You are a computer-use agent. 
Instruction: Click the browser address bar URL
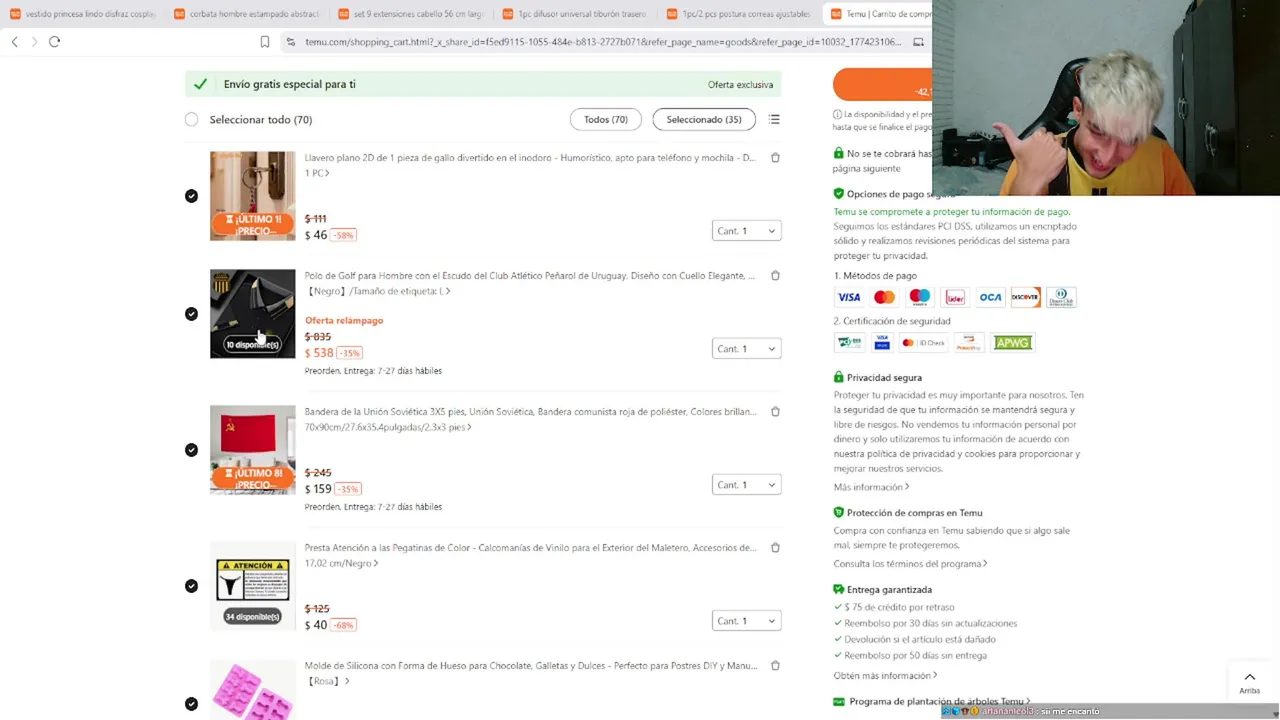point(603,42)
